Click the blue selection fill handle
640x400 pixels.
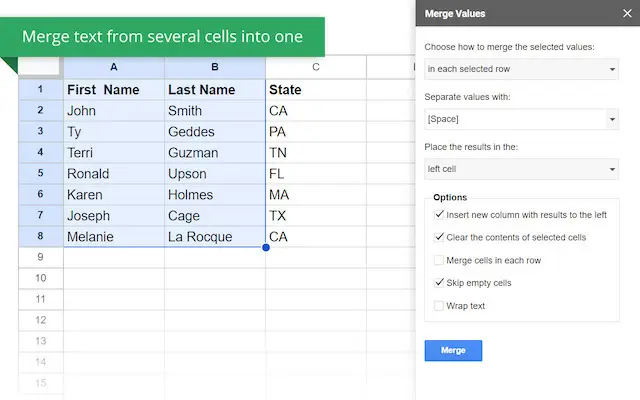pos(266,247)
